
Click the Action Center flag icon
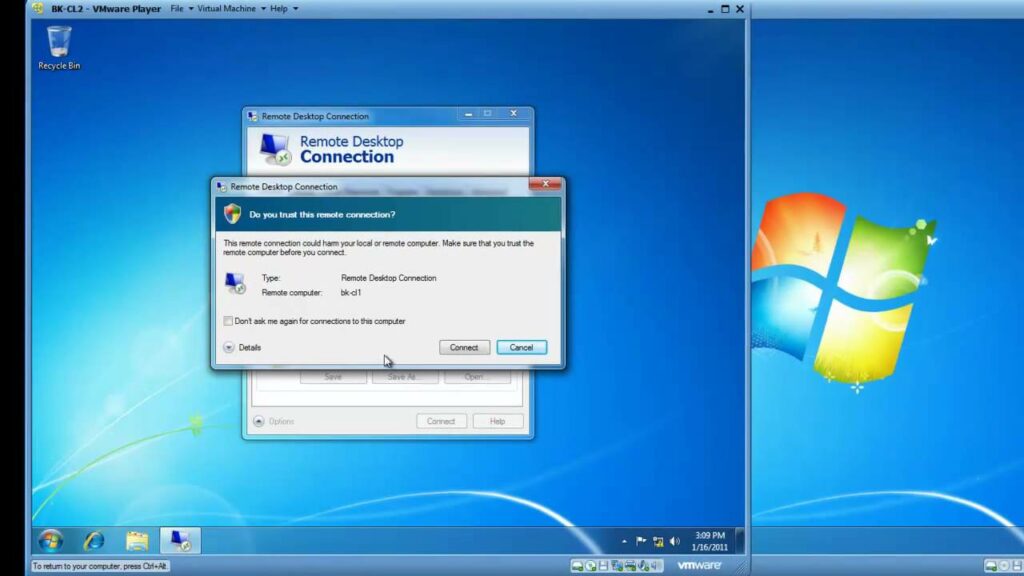(x=640, y=541)
